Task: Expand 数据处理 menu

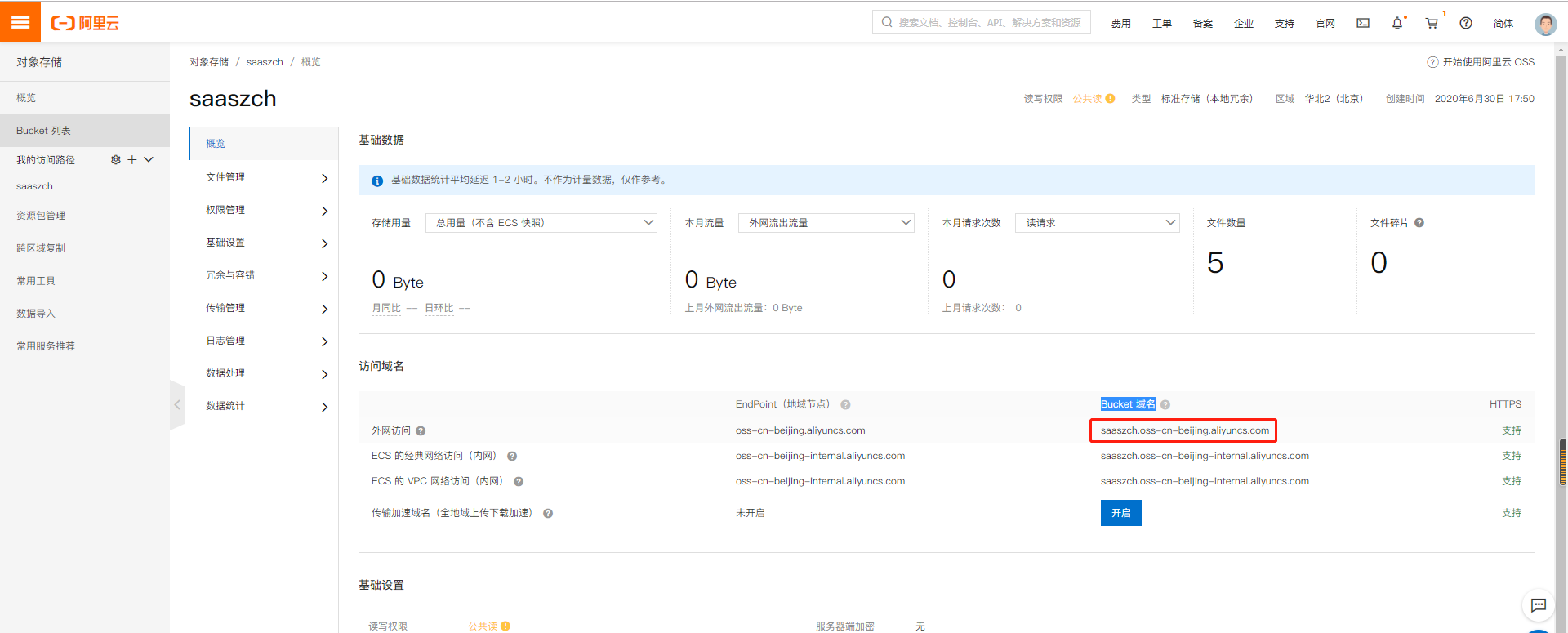Action: [264, 373]
